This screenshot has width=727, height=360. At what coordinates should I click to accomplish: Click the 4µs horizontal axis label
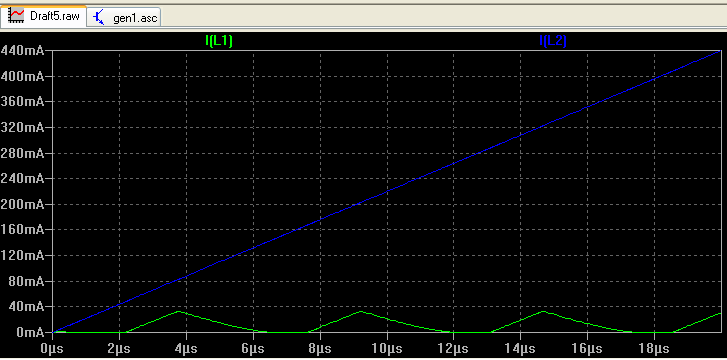pos(186,348)
